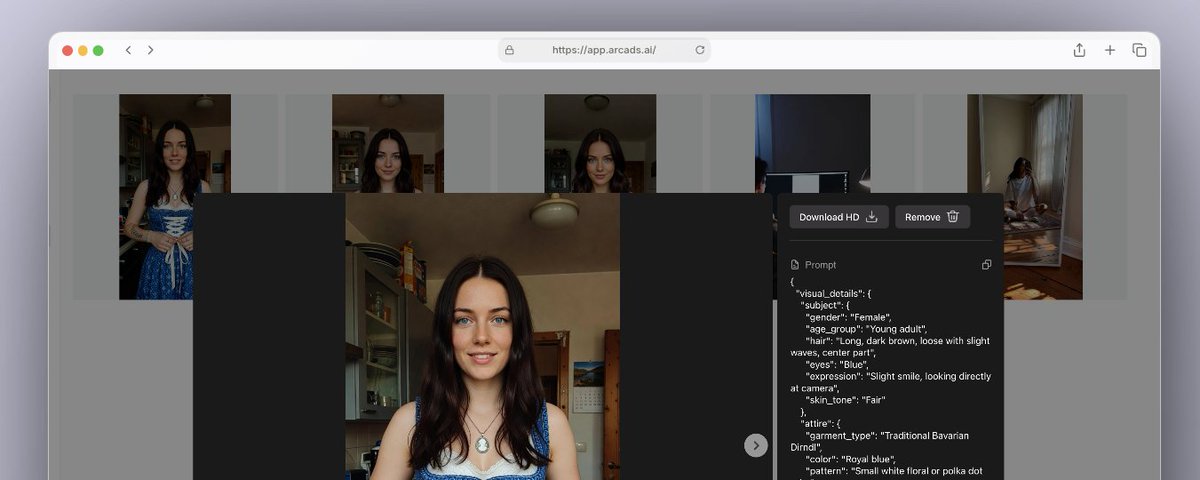Show the tab overview icon

pos(1139,50)
